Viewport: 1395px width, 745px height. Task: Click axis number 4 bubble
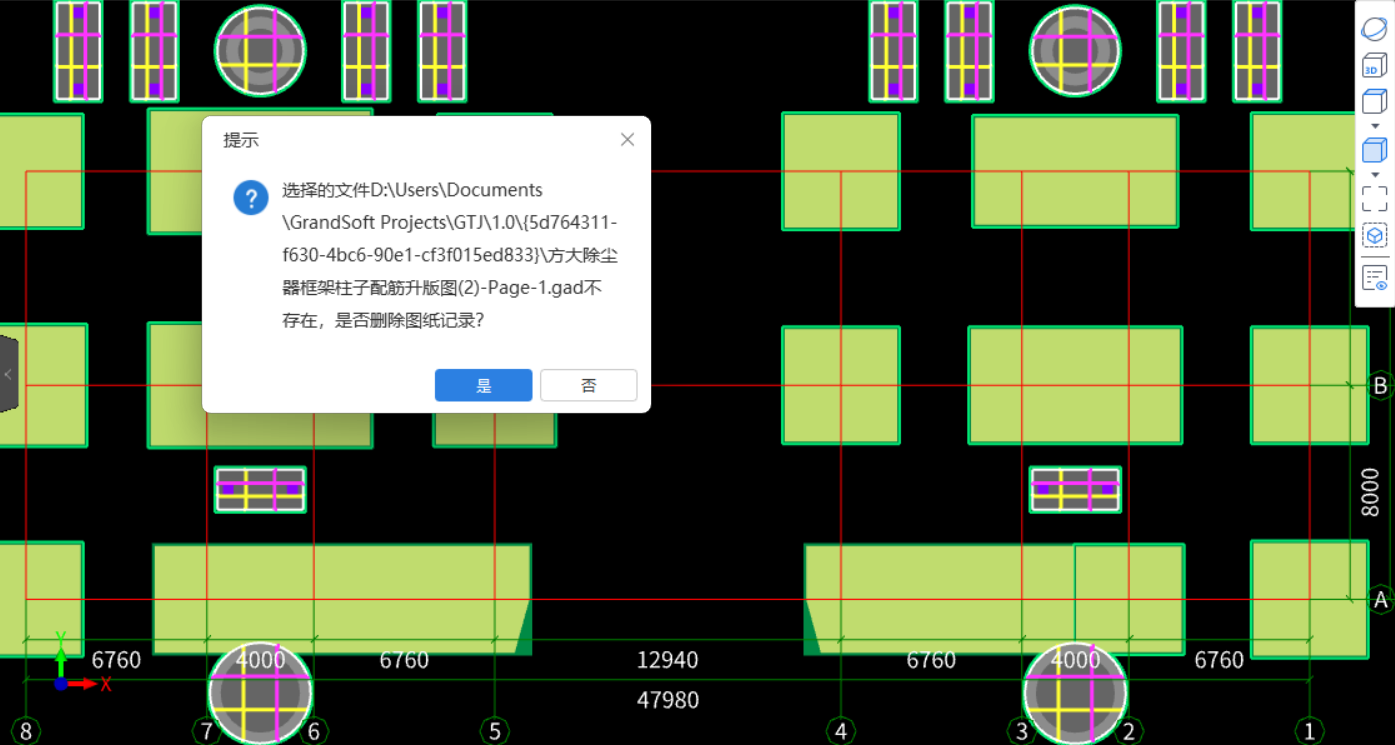coord(840,732)
